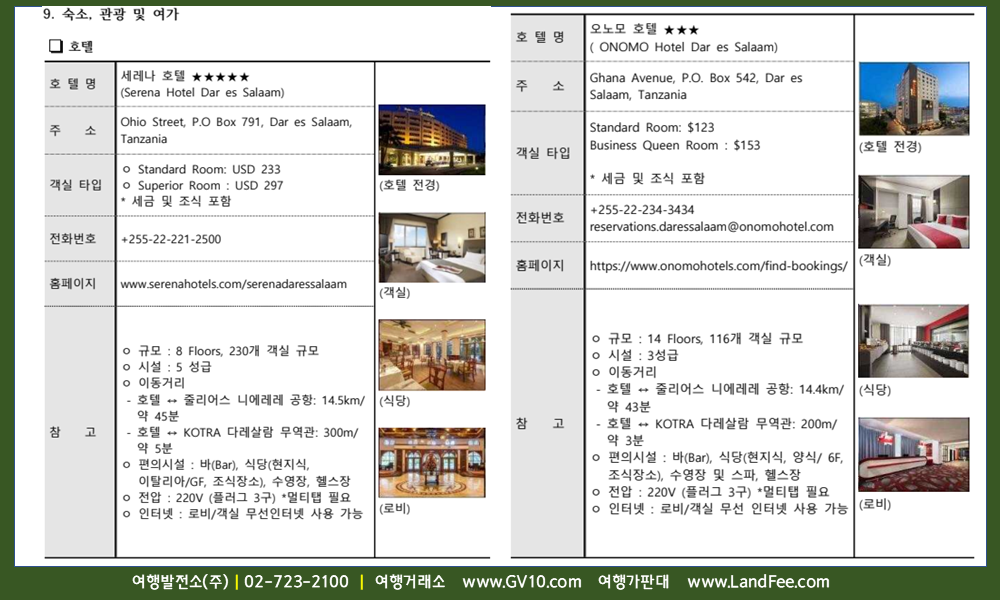This screenshot has width=1000, height=600.
Task: Click the Serena Hotel guest room photo
Action: (432, 247)
